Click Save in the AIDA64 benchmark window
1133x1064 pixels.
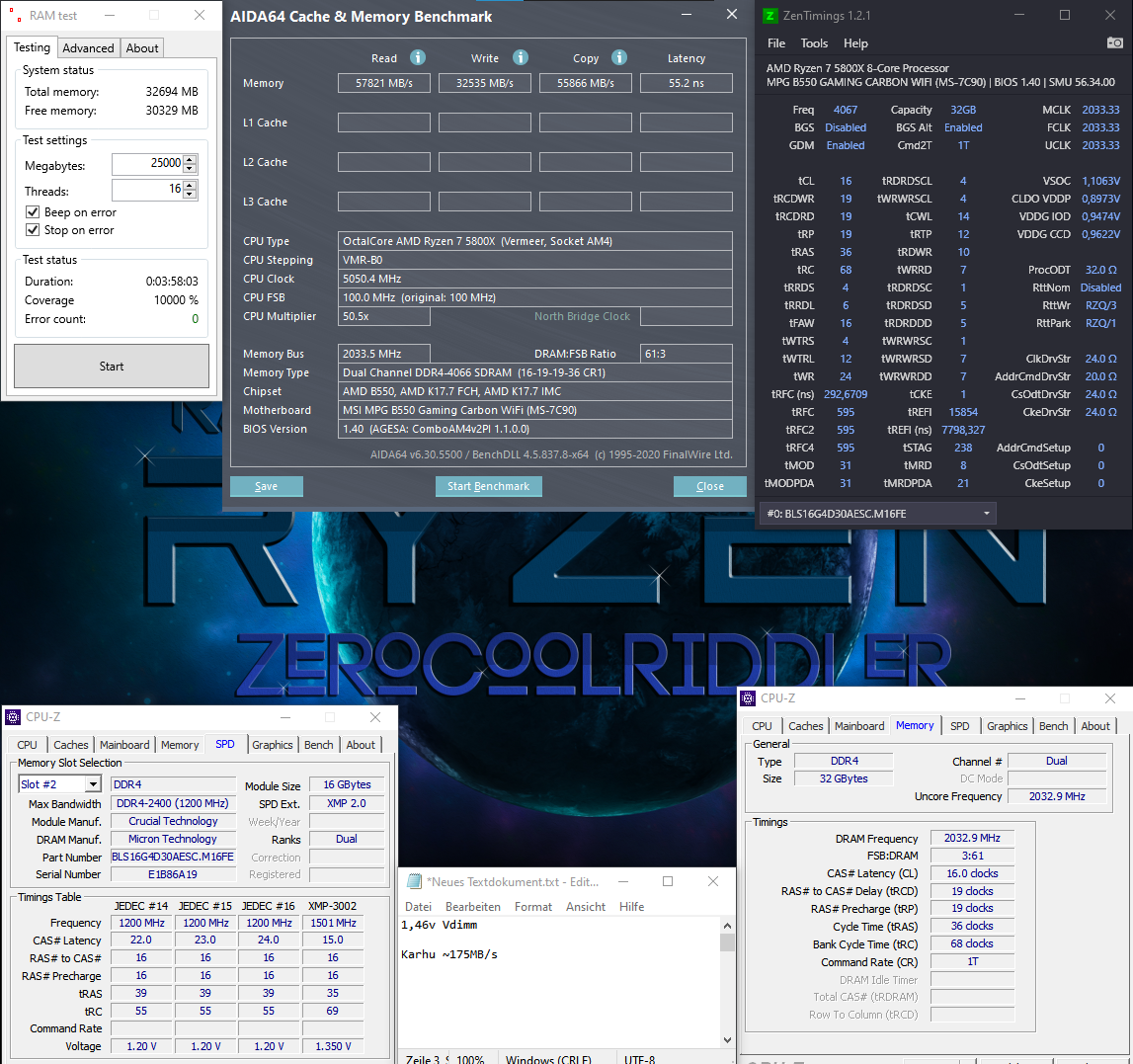(x=266, y=486)
